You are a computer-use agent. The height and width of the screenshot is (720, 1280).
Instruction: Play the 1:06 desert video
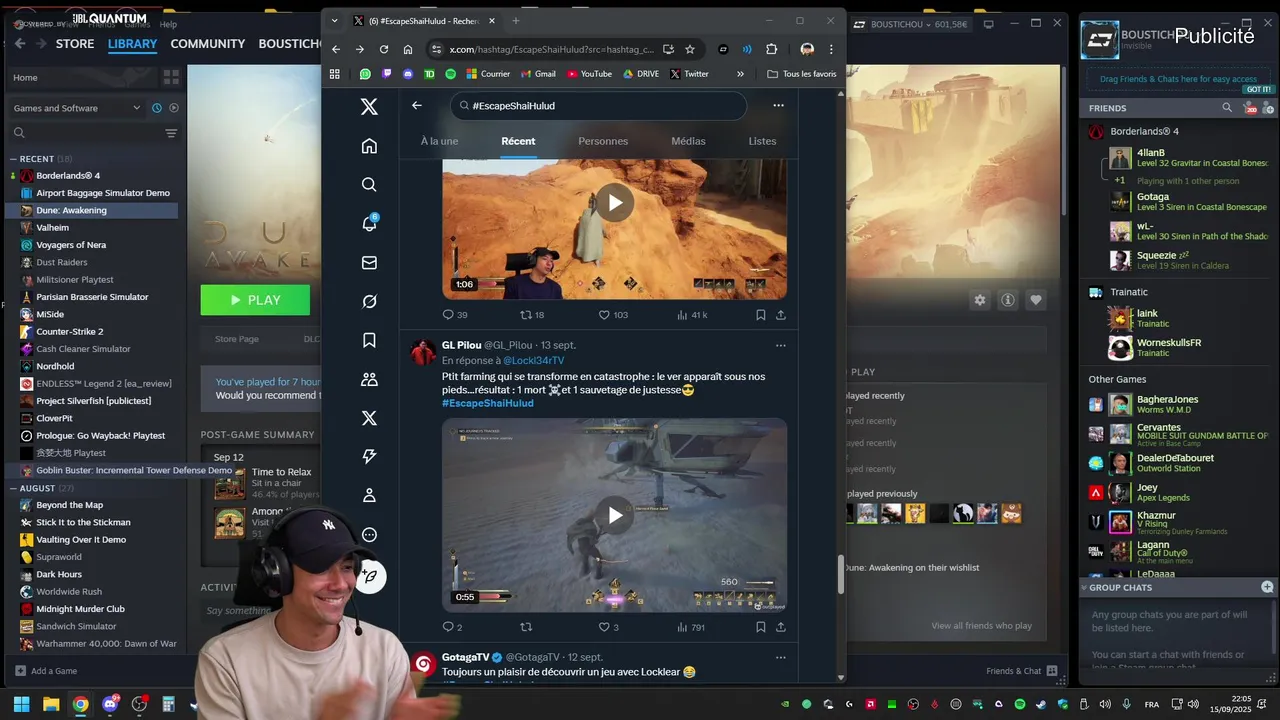pos(614,203)
